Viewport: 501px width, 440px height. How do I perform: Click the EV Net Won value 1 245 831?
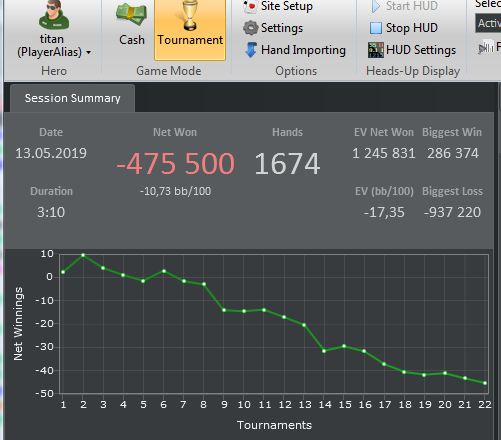384,153
